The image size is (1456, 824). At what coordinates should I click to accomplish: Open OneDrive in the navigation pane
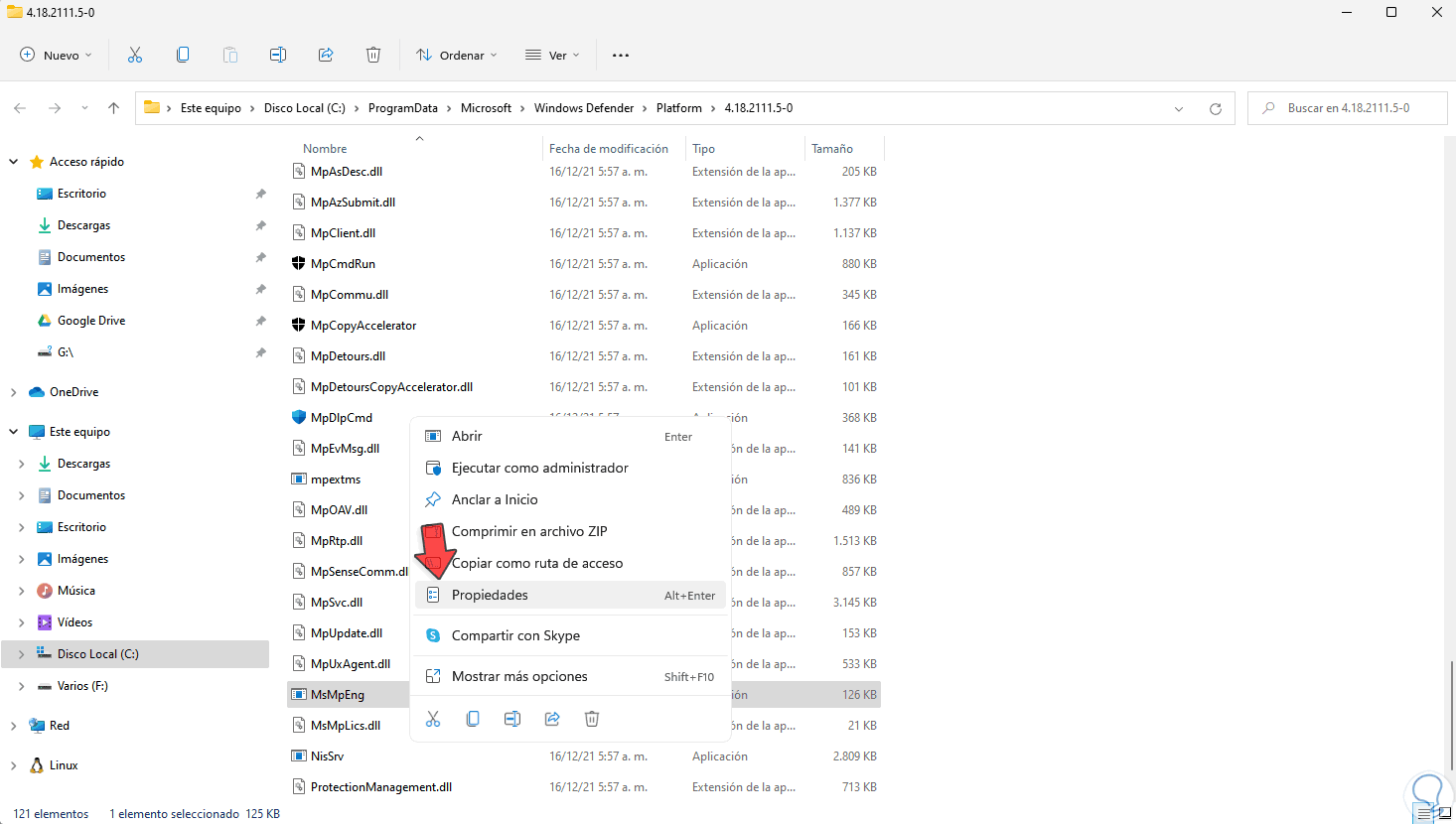74,392
